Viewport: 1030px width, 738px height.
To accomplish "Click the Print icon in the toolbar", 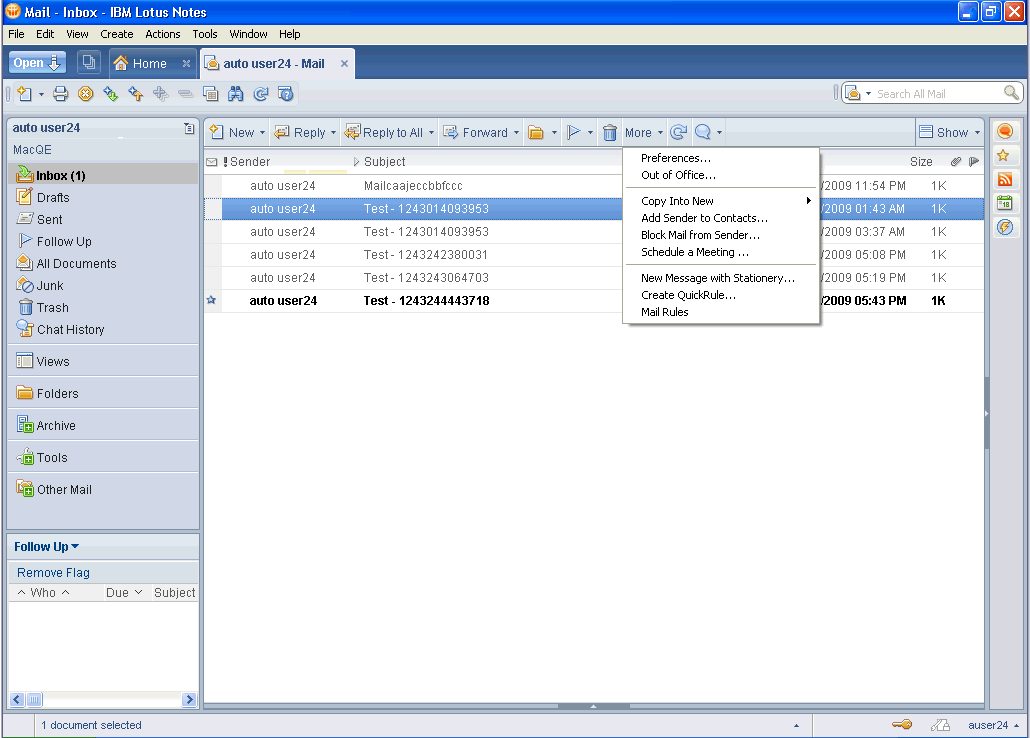I will pos(60,94).
